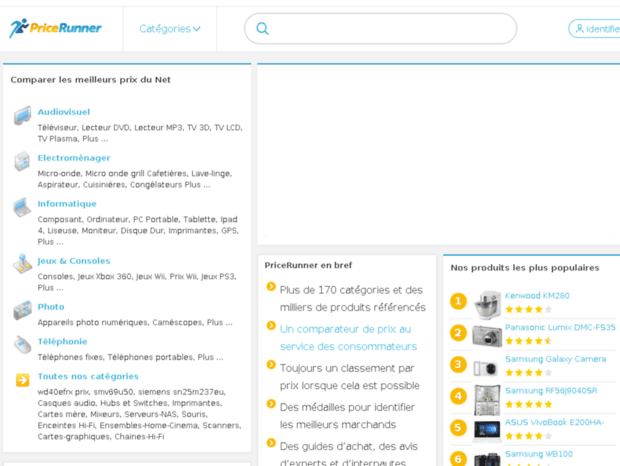Click the Samsung Galaxy Camera star rating
Screen dimensions: 620x466
point(529,372)
